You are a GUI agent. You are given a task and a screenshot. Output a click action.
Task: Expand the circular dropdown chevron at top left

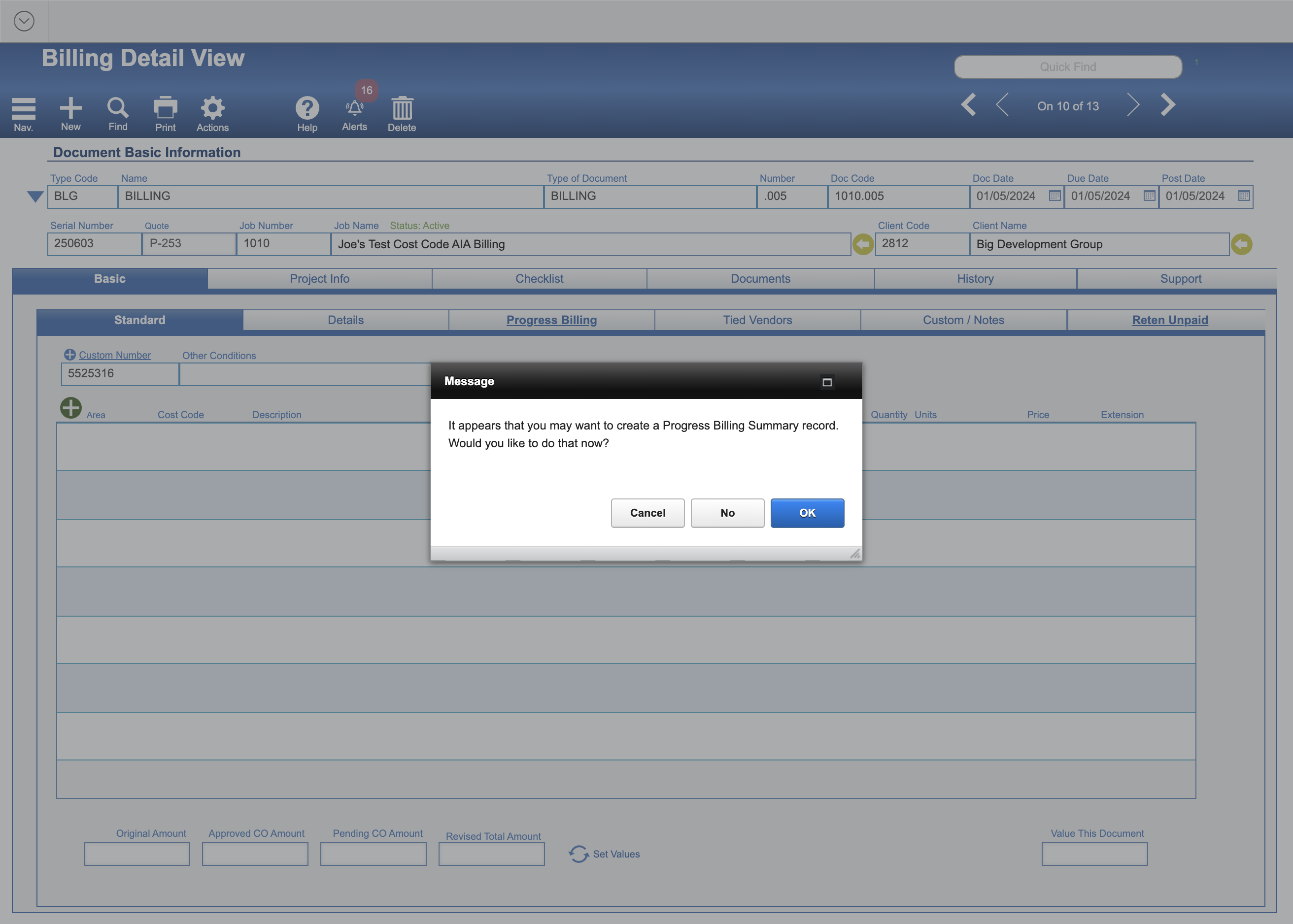pyautogui.click(x=24, y=21)
